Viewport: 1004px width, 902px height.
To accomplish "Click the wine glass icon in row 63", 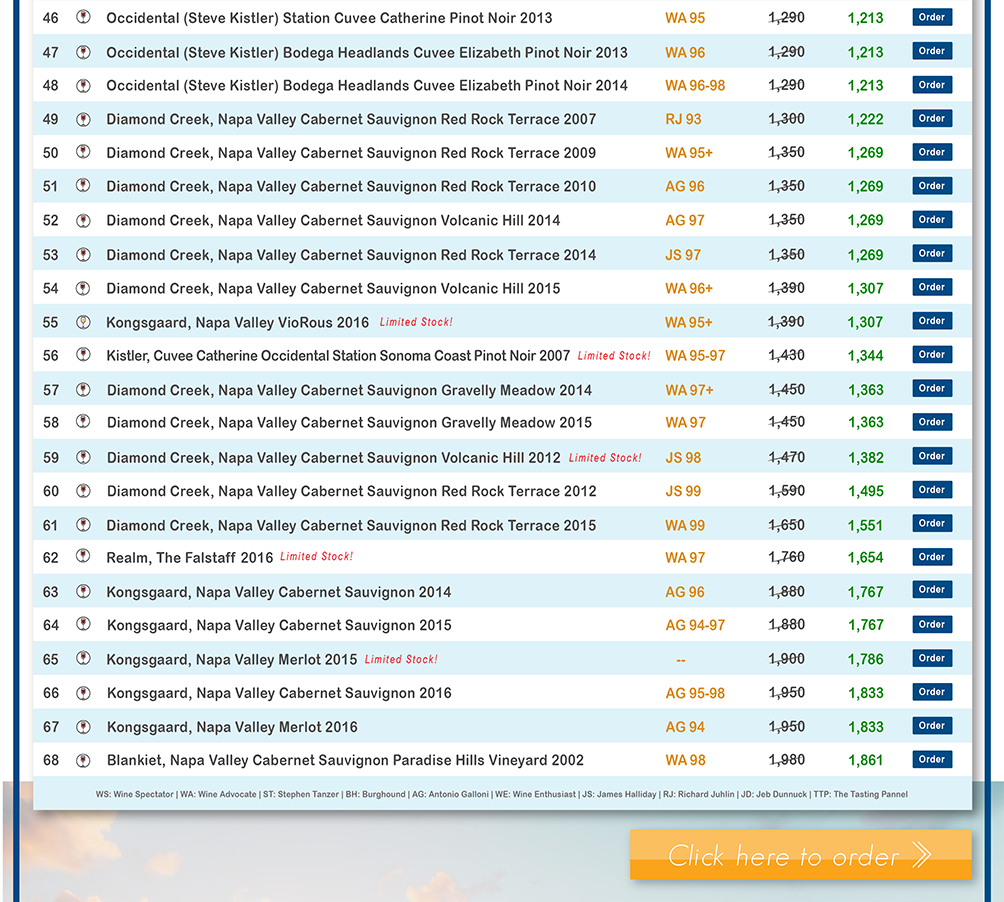I will (x=83, y=592).
